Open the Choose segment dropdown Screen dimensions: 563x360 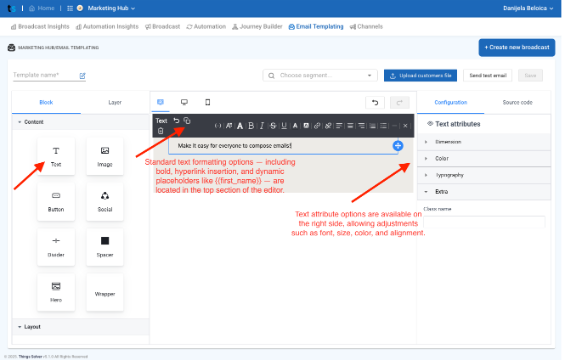tap(320, 75)
